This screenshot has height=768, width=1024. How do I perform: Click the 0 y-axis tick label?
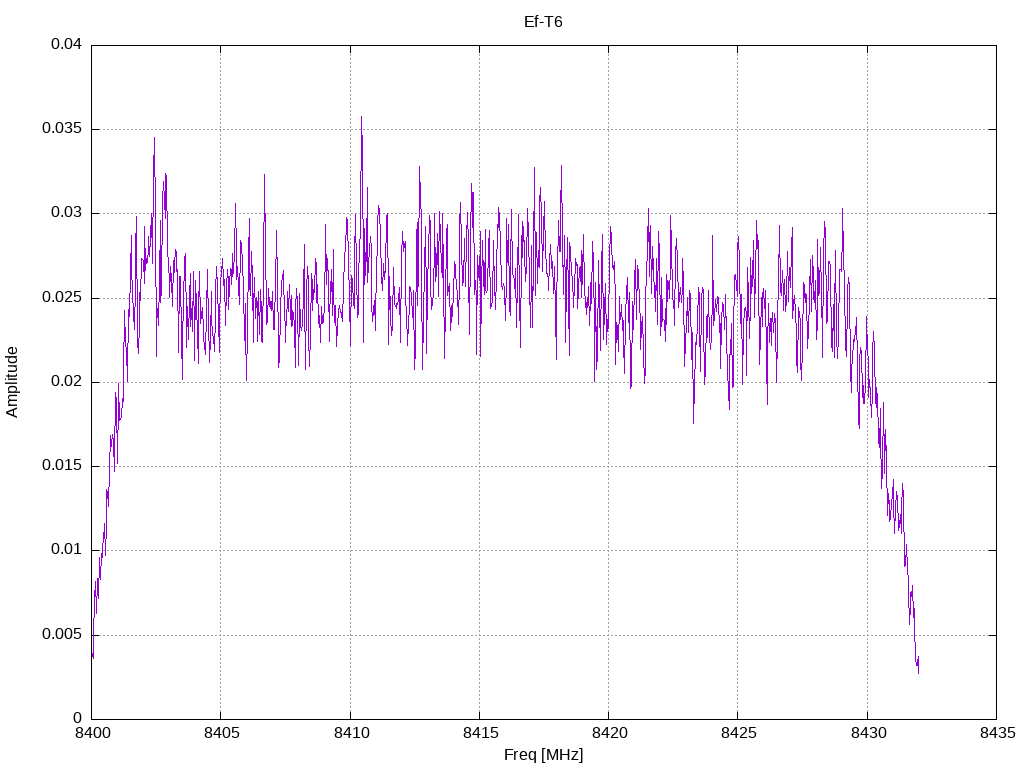click(x=77, y=718)
